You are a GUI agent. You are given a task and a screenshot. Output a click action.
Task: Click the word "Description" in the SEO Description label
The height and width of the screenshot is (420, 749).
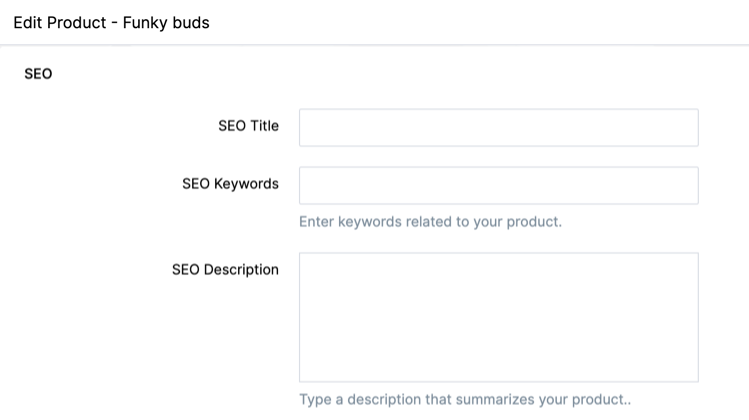click(x=241, y=270)
